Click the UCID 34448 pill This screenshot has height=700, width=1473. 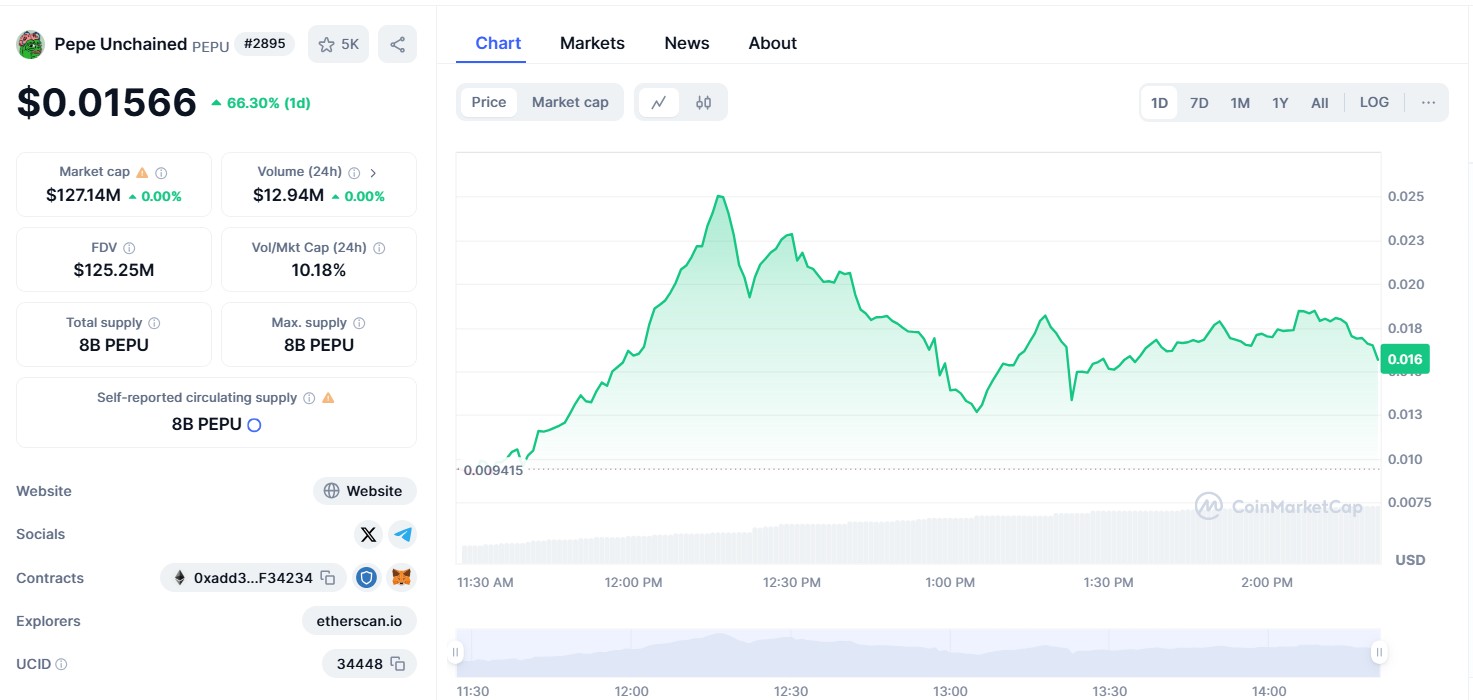click(x=369, y=664)
